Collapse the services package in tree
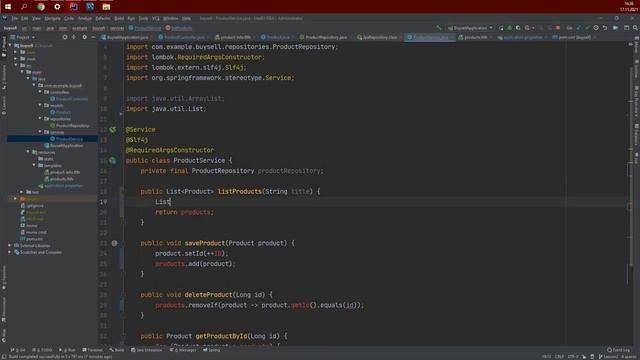The width and height of the screenshot is (640, 360). tap(40, 132)
